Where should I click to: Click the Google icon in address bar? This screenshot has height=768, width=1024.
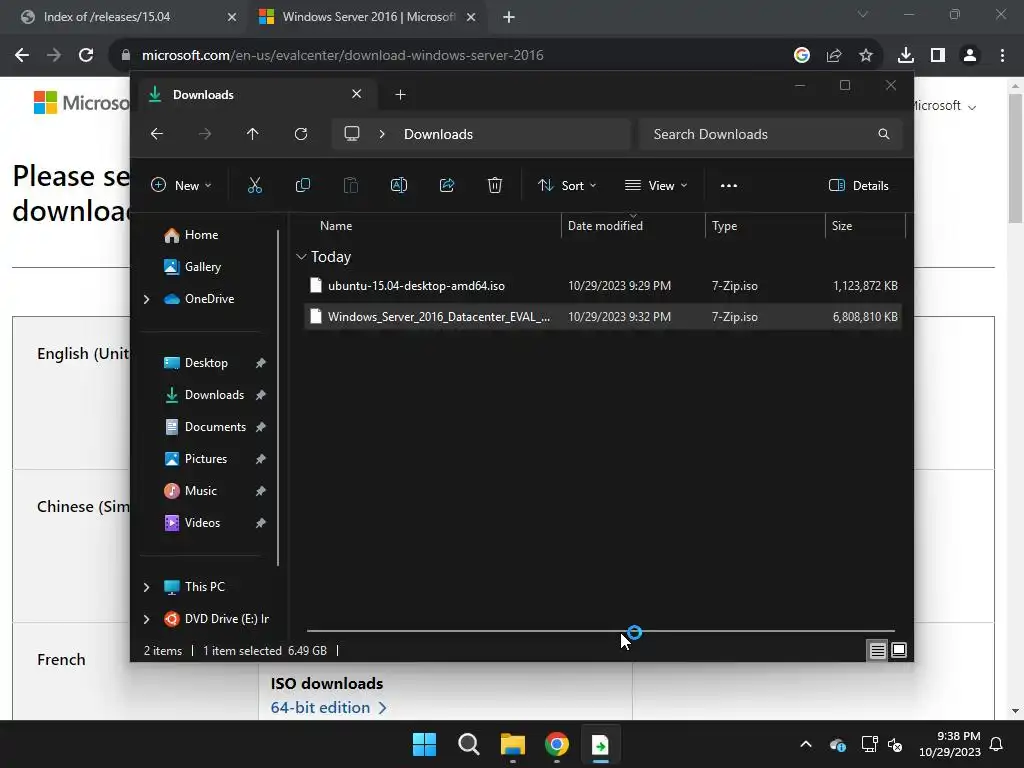tap(802, 56)
